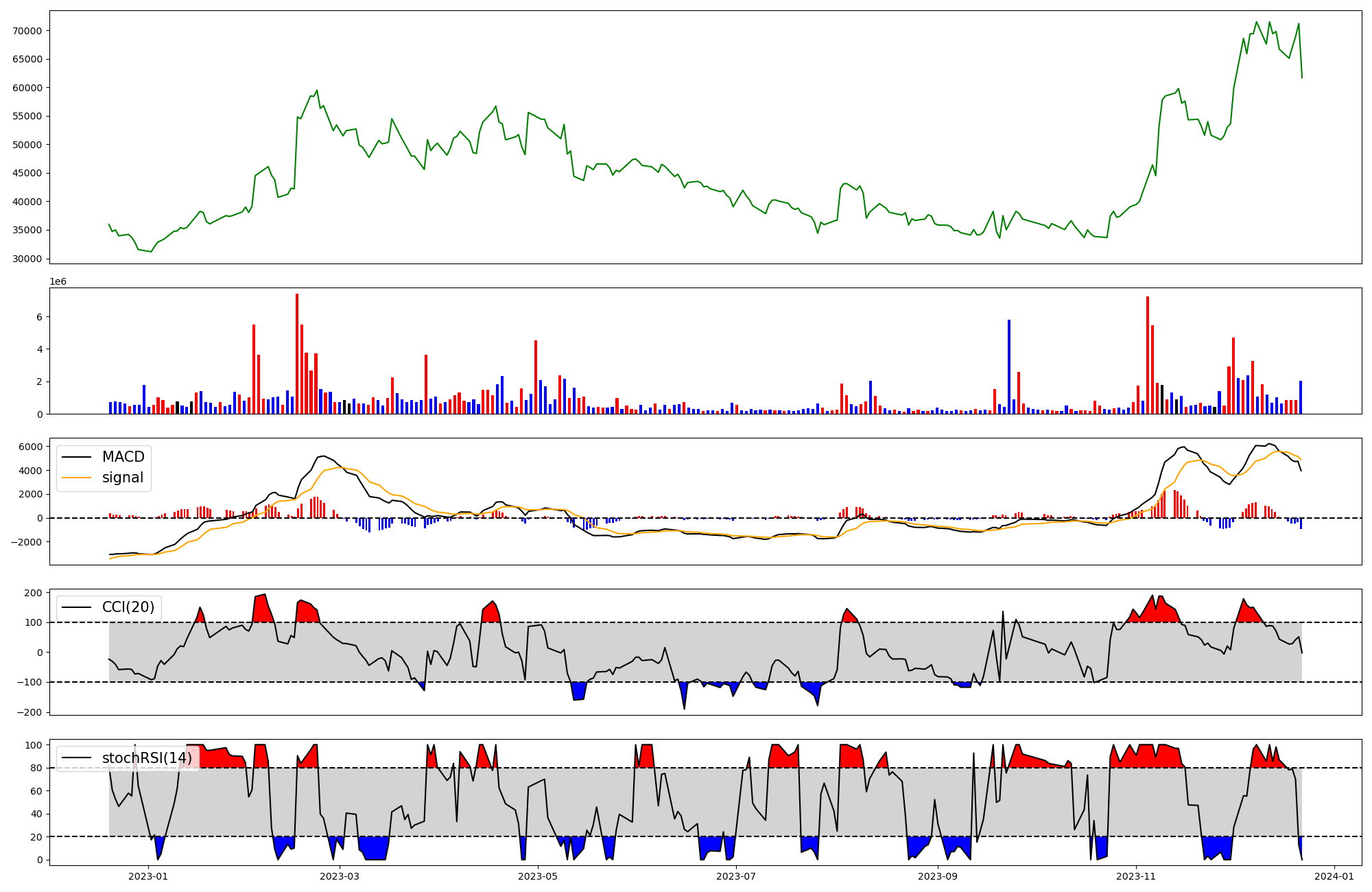Click the tallest blue volume bar
This screenshot has width=1372, height=892.
[1008, 366]
